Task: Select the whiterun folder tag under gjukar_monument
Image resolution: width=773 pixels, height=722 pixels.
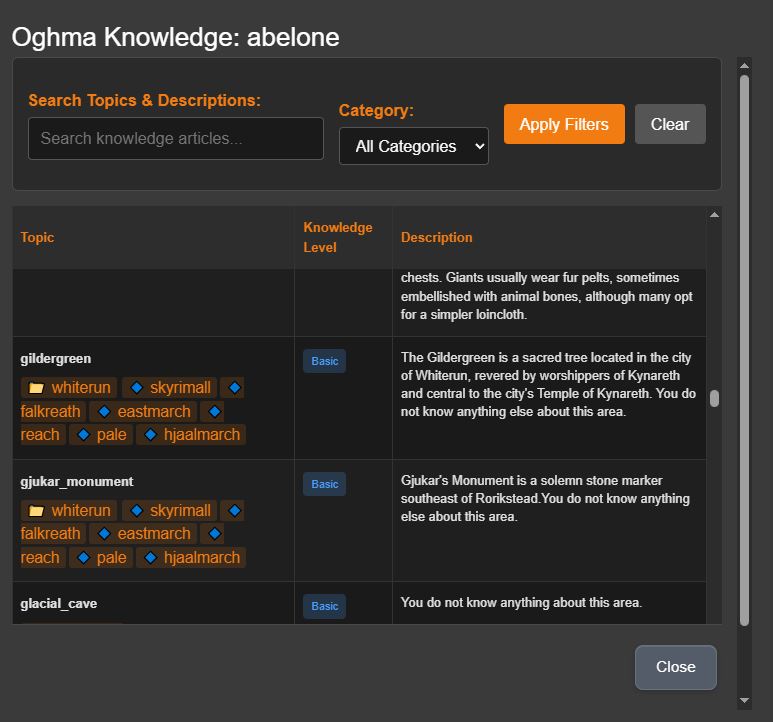Action: coord(69,510)
